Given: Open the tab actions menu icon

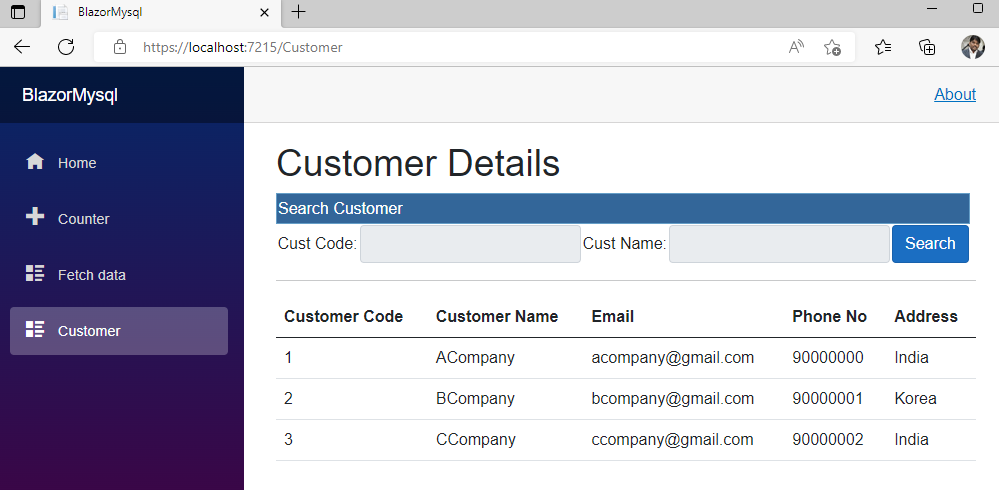Looking at the screenshot, I should point(18,12).
